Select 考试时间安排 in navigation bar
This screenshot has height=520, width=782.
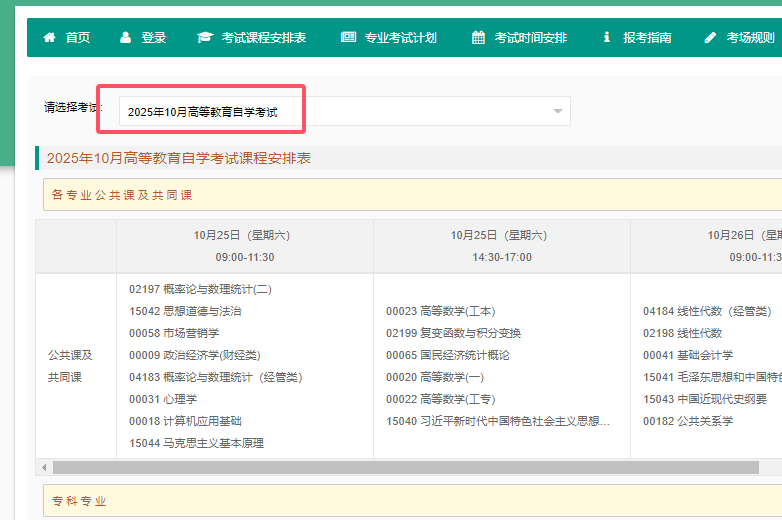click(530, 38)
